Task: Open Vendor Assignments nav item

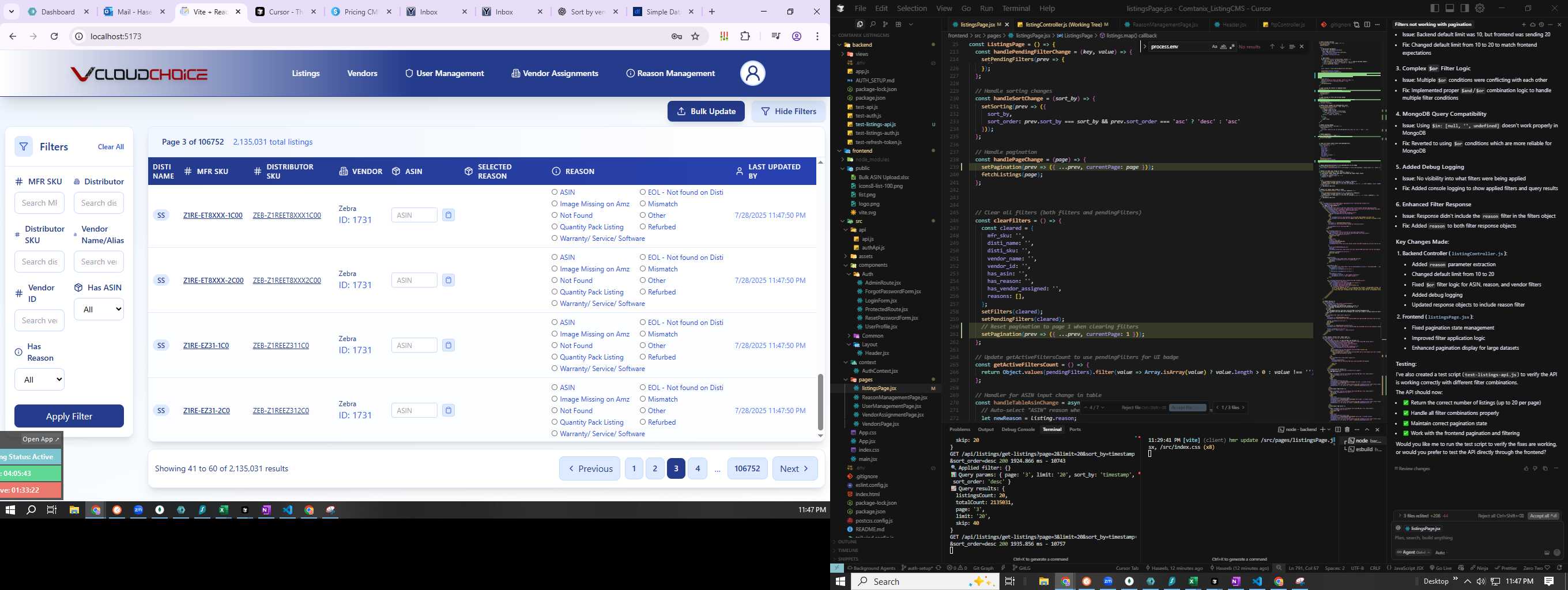Action: [555, 74]
